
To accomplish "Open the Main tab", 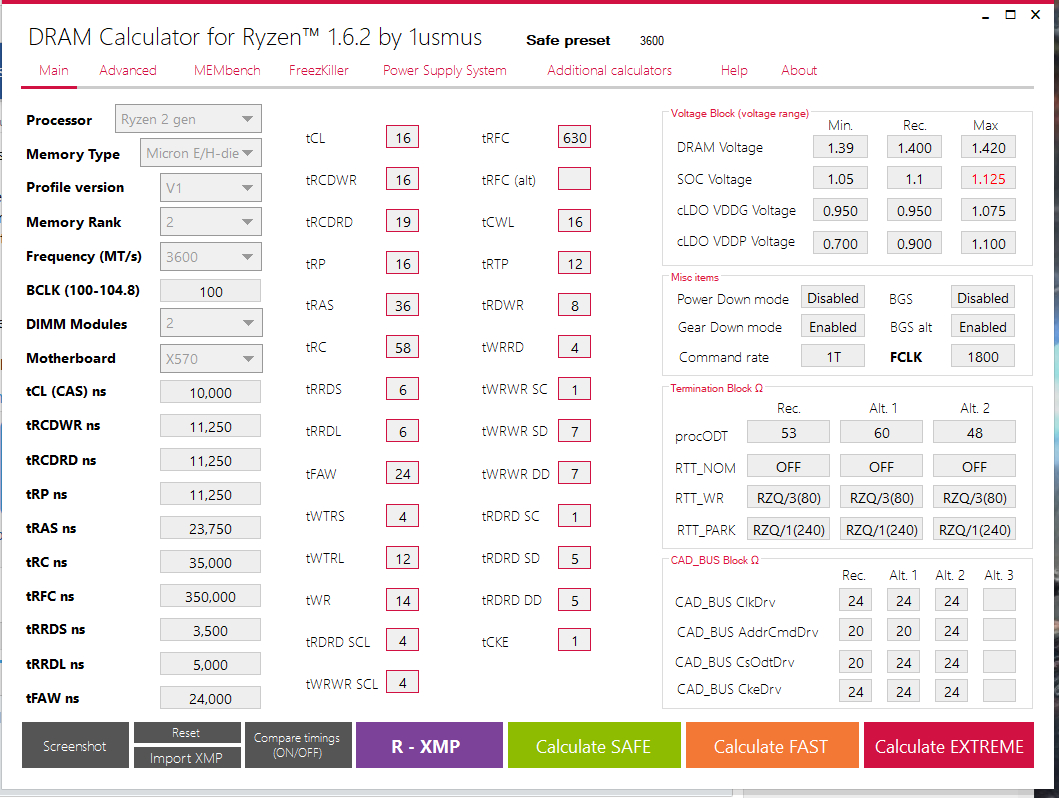I will (53, 70).
